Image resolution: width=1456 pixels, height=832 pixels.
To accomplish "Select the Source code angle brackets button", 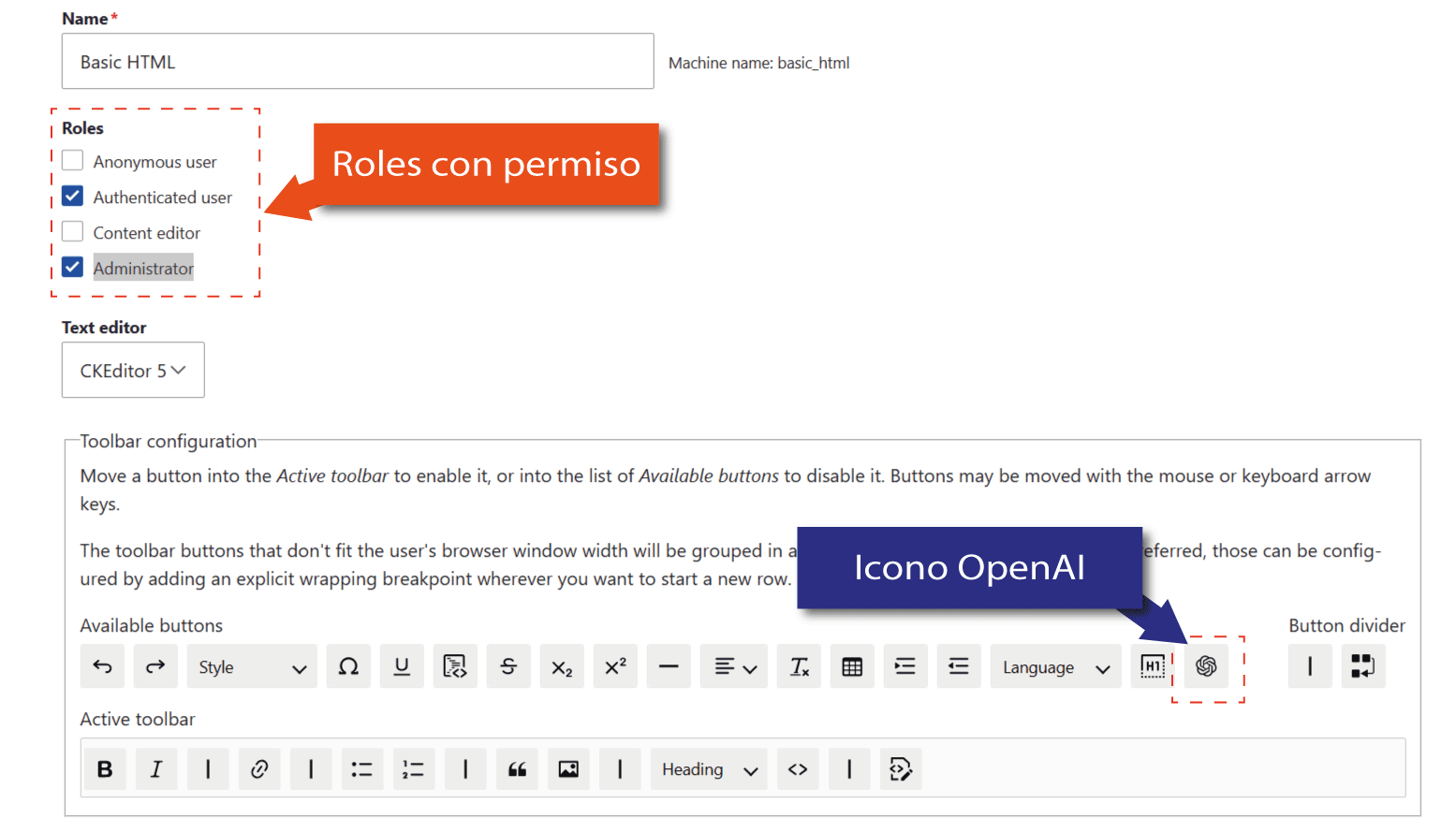I will [798, 769].
